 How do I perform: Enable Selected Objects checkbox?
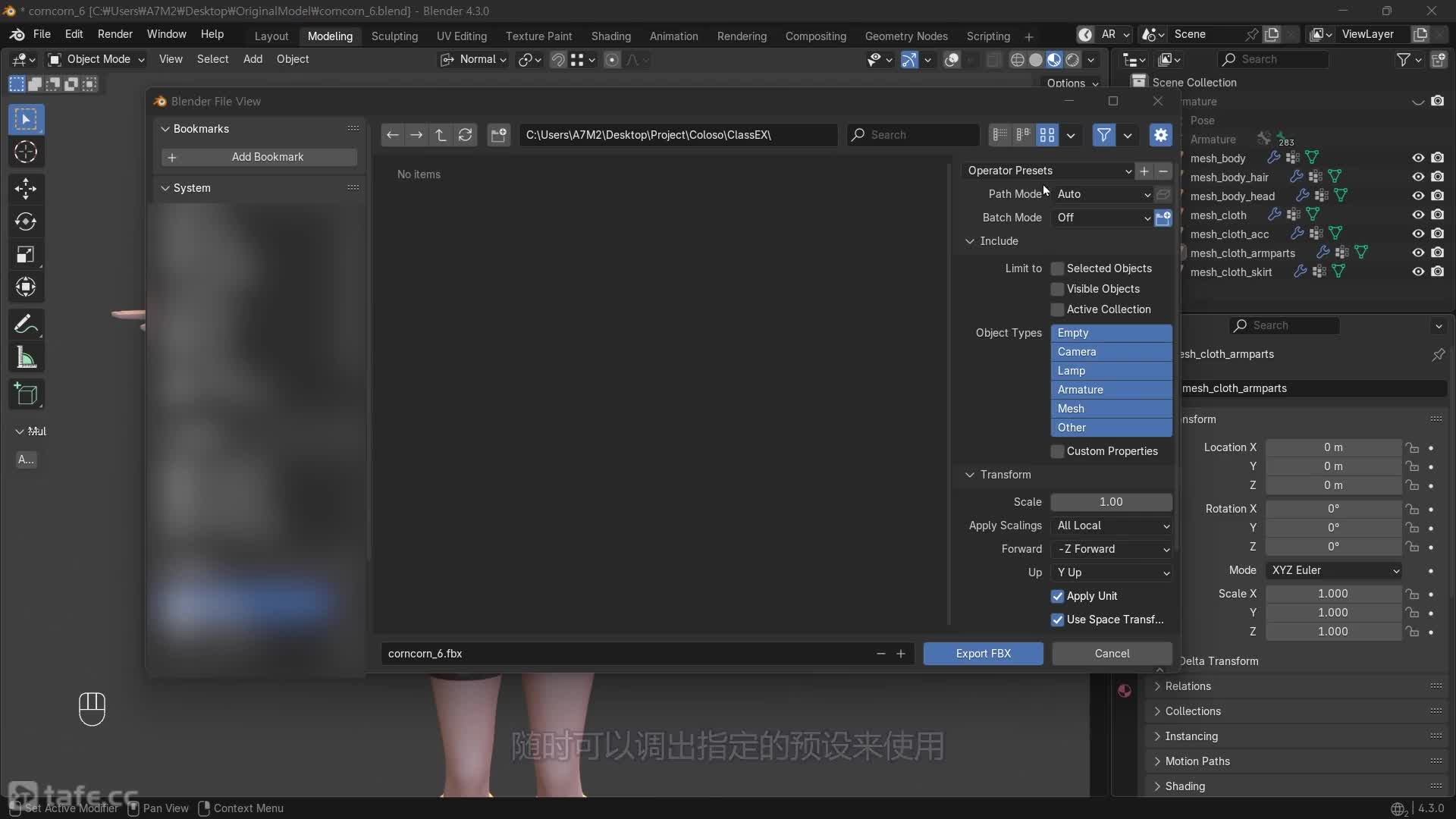(1057, 268)
